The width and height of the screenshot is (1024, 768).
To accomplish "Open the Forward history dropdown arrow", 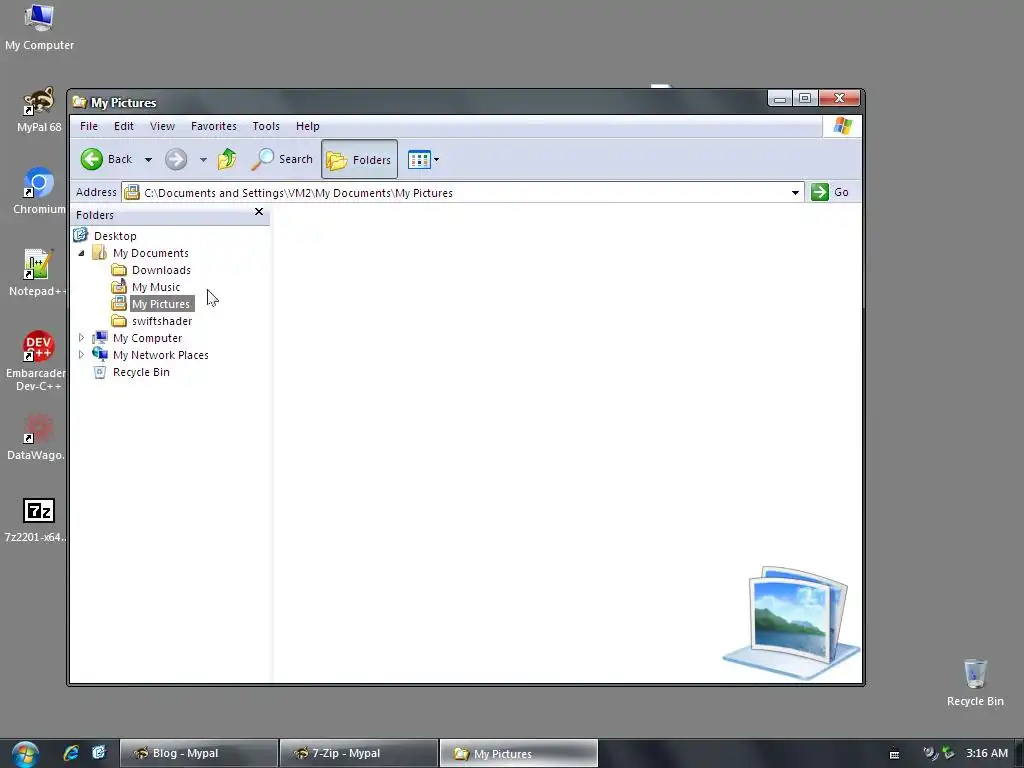I will 203,159.
